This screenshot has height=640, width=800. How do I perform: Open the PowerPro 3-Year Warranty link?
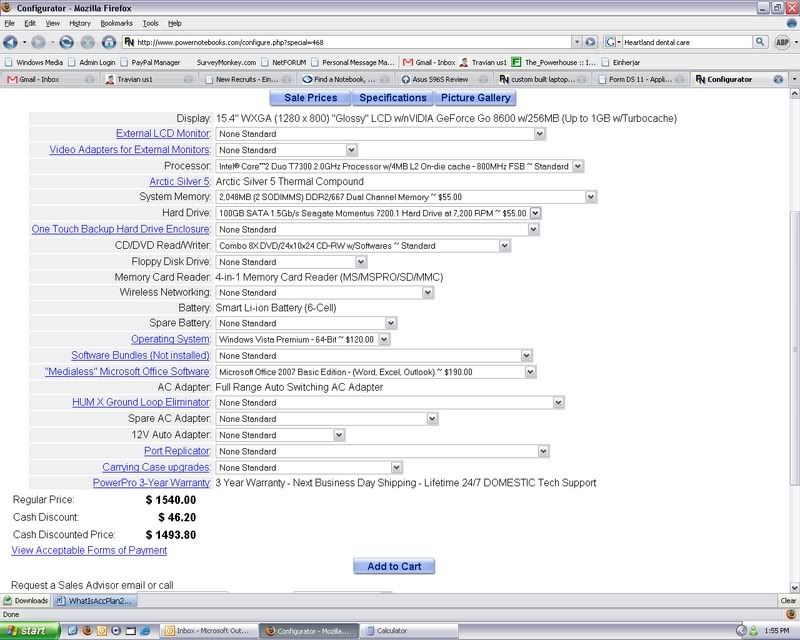(x=151, y=483)
